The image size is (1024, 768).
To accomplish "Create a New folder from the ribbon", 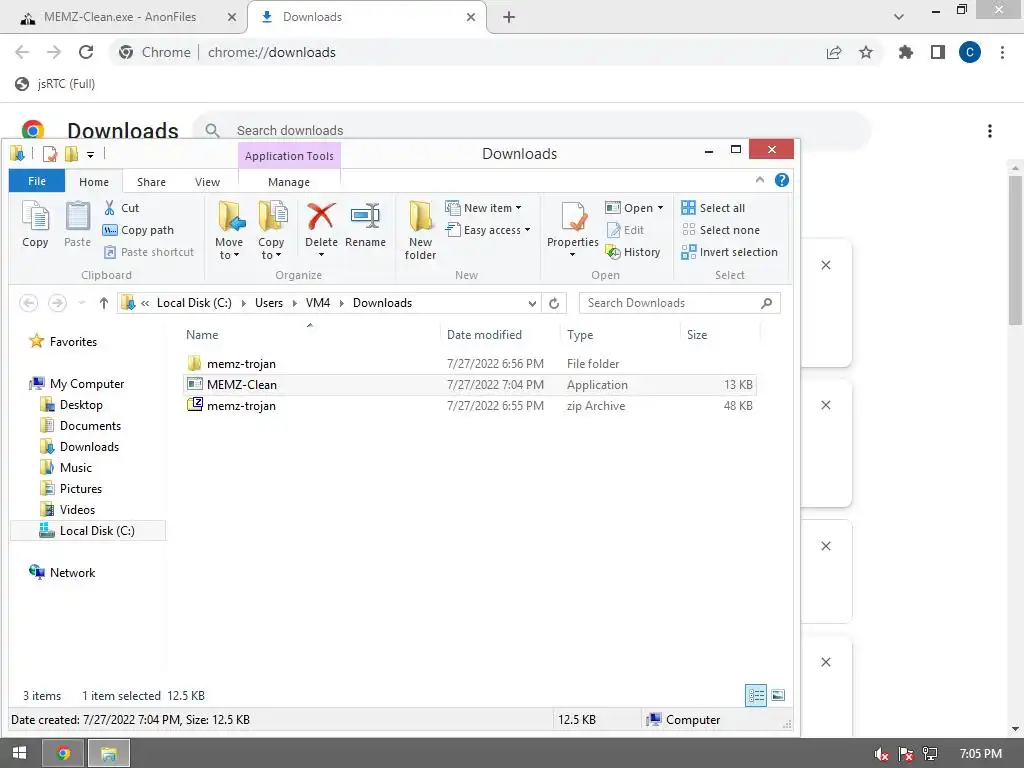I will (421, 230).
